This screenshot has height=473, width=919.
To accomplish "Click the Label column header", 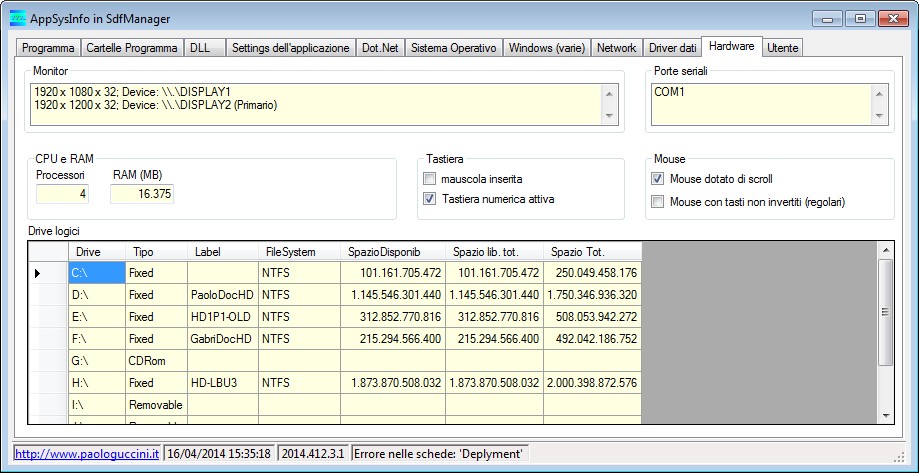I will (x=223, y=252).
